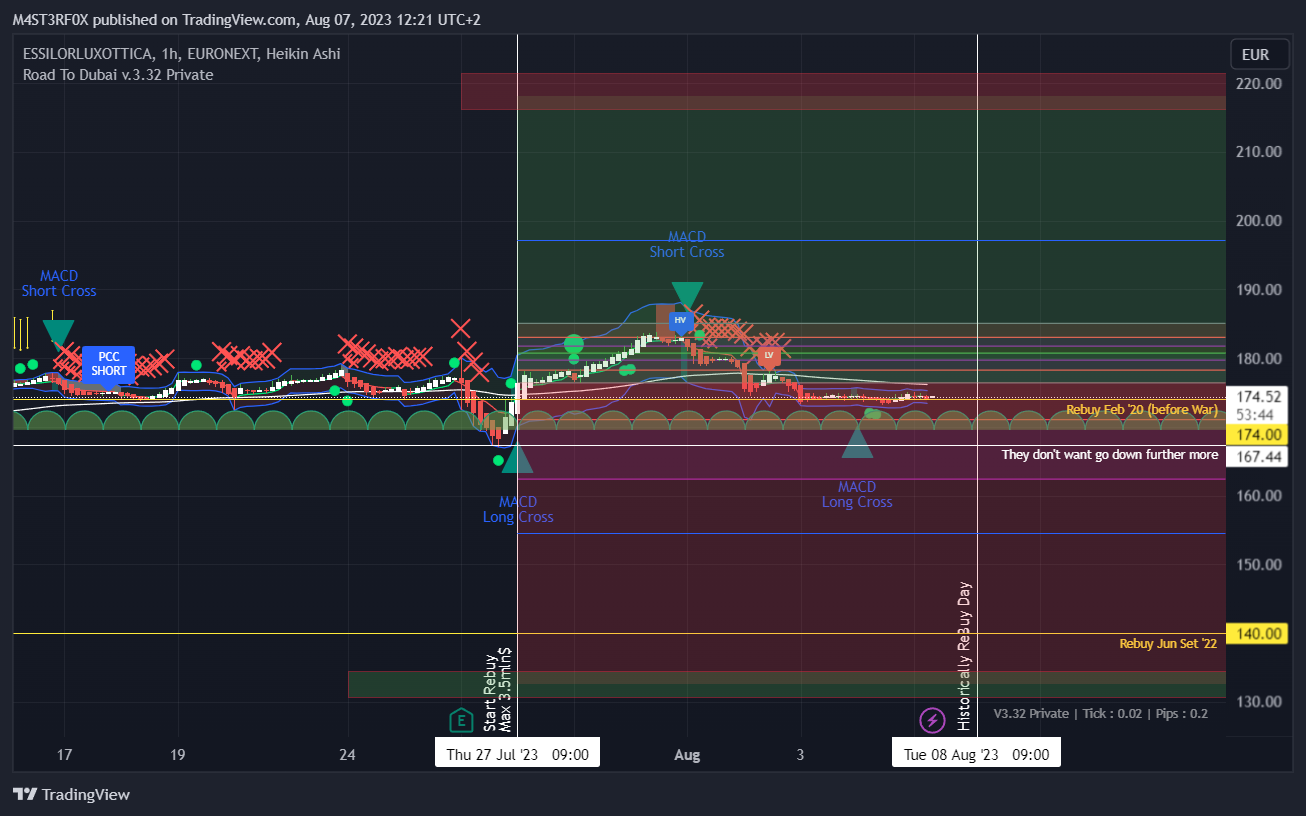Screen dimensions: 1306x816
Task: Click the faded up triangle above second Long Cross
Action: [x=857, y=443]
